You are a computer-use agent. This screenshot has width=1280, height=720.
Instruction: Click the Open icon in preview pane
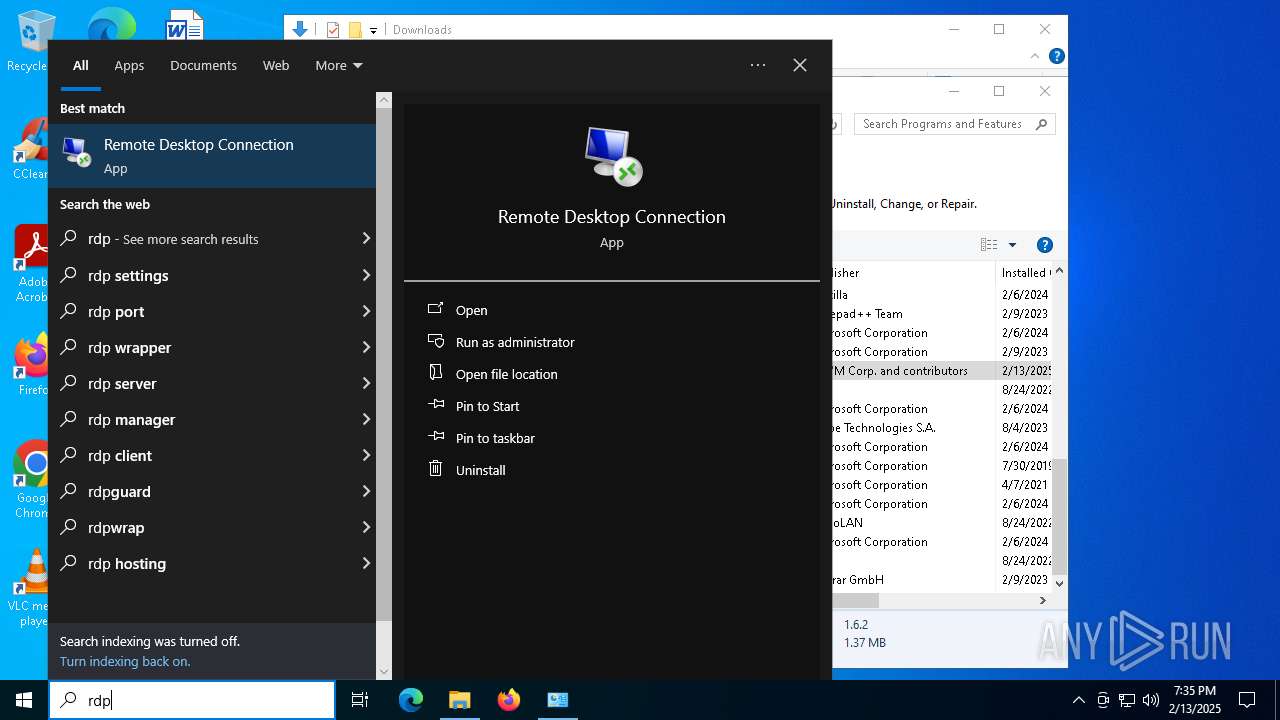(435, 309)
